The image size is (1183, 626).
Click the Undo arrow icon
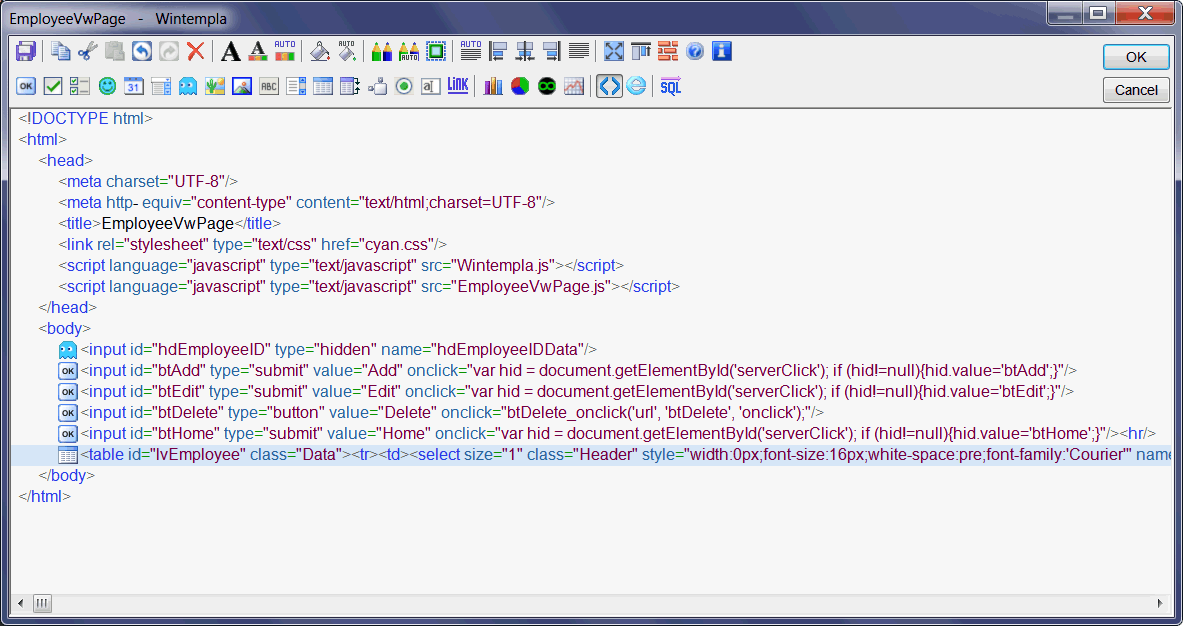tap(142, 51)
